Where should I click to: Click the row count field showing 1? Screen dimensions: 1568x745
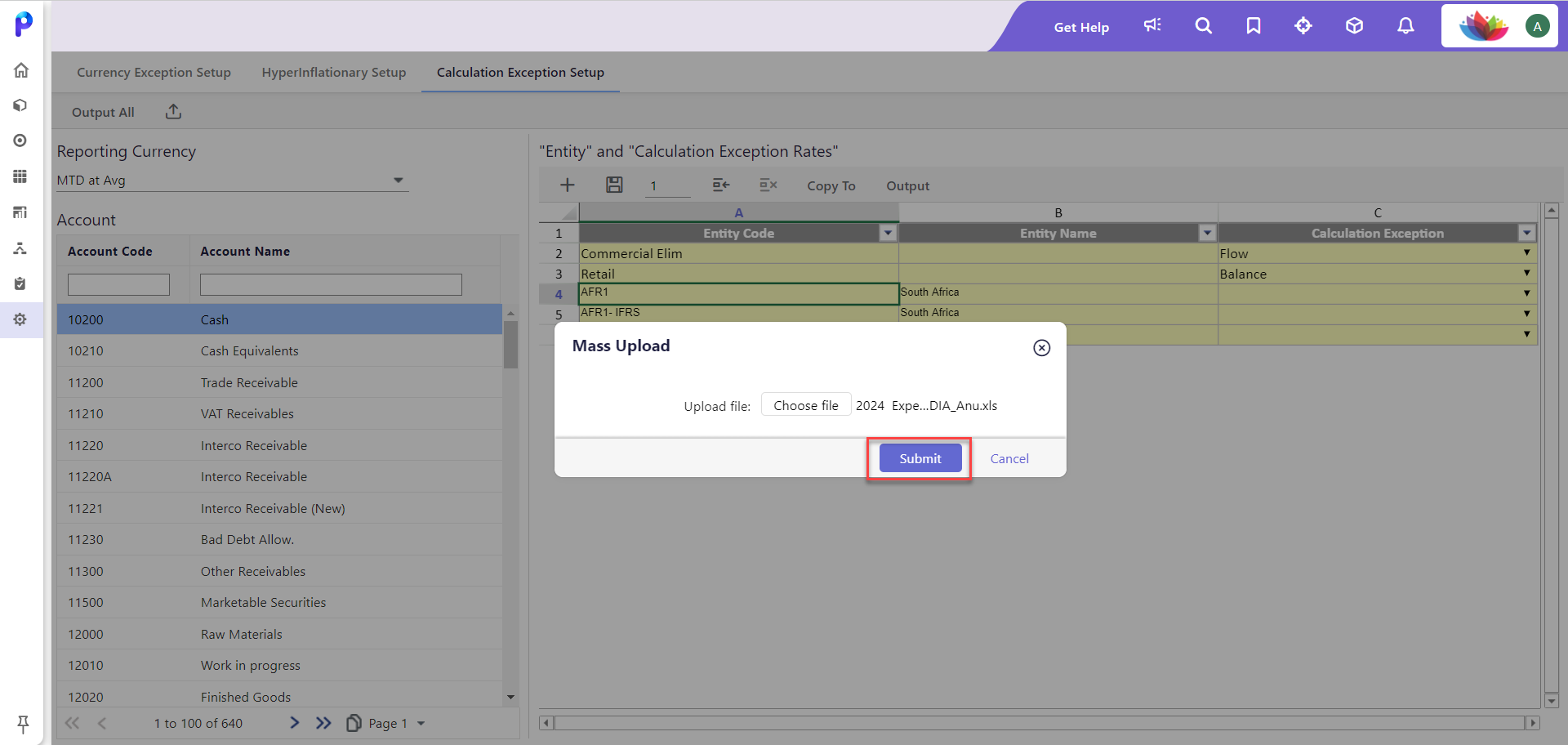click(667, 186)
